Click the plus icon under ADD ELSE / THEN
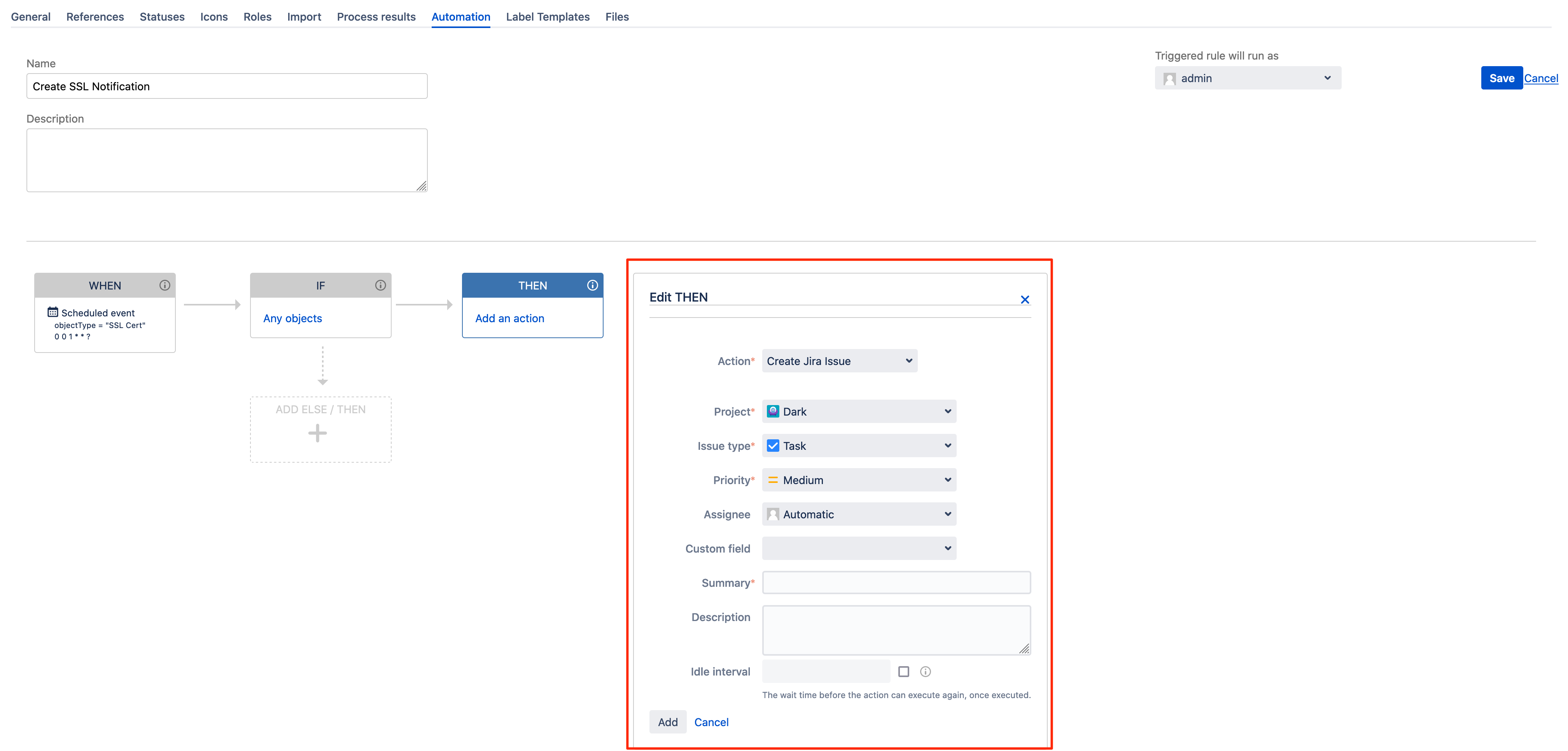The width and height of the screenshot is (1568, 751). pyautogui.click(x=317, y=433)
